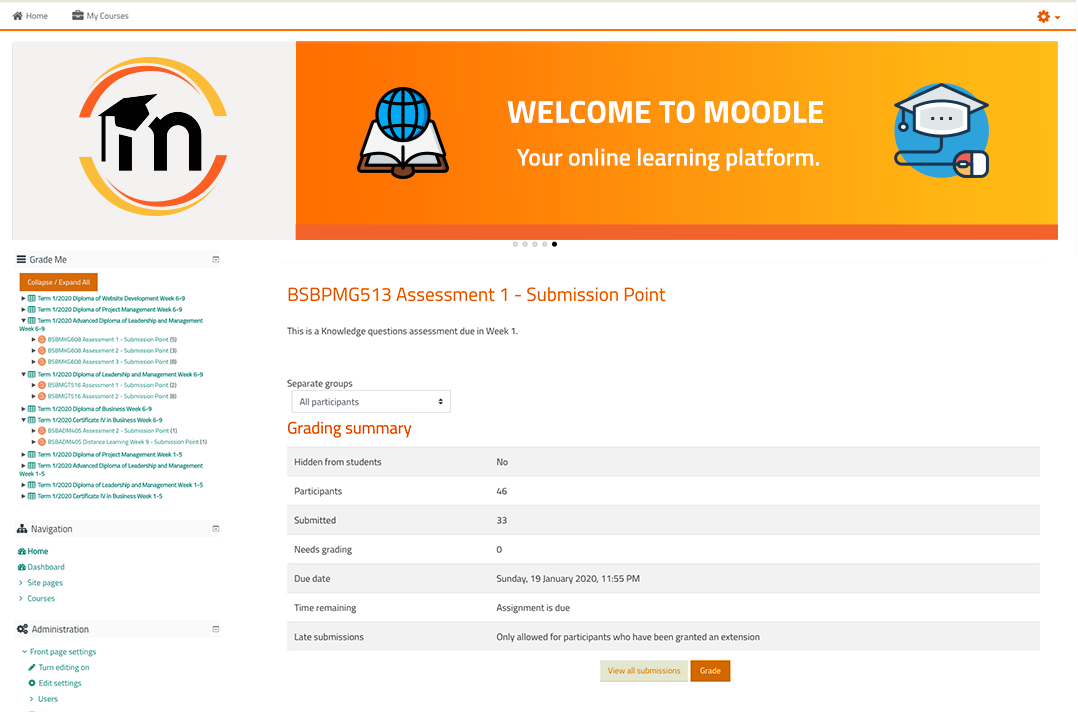Click the orange Grade button
The image size is (1078, 722).
(x=710, y=671)
